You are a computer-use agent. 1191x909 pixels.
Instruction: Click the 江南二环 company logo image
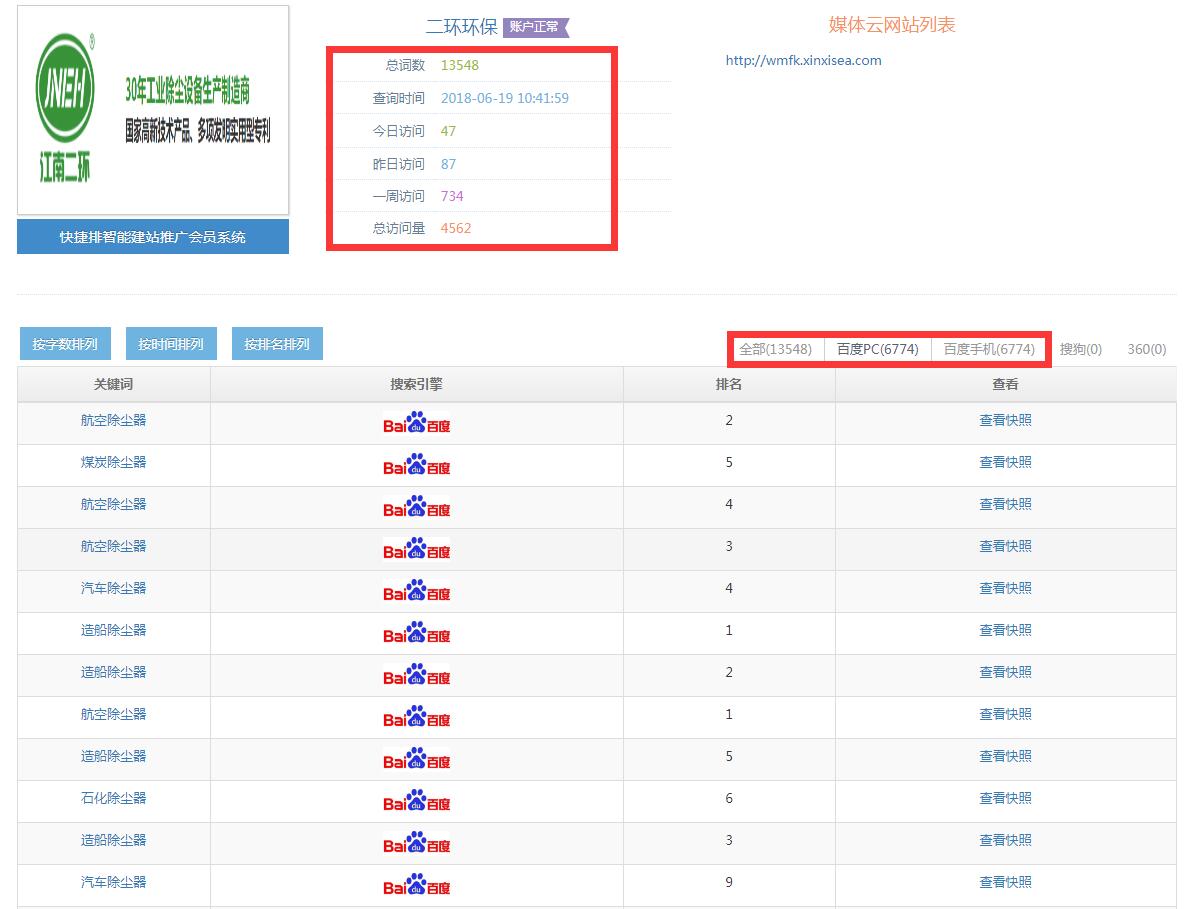click(153, 109)
